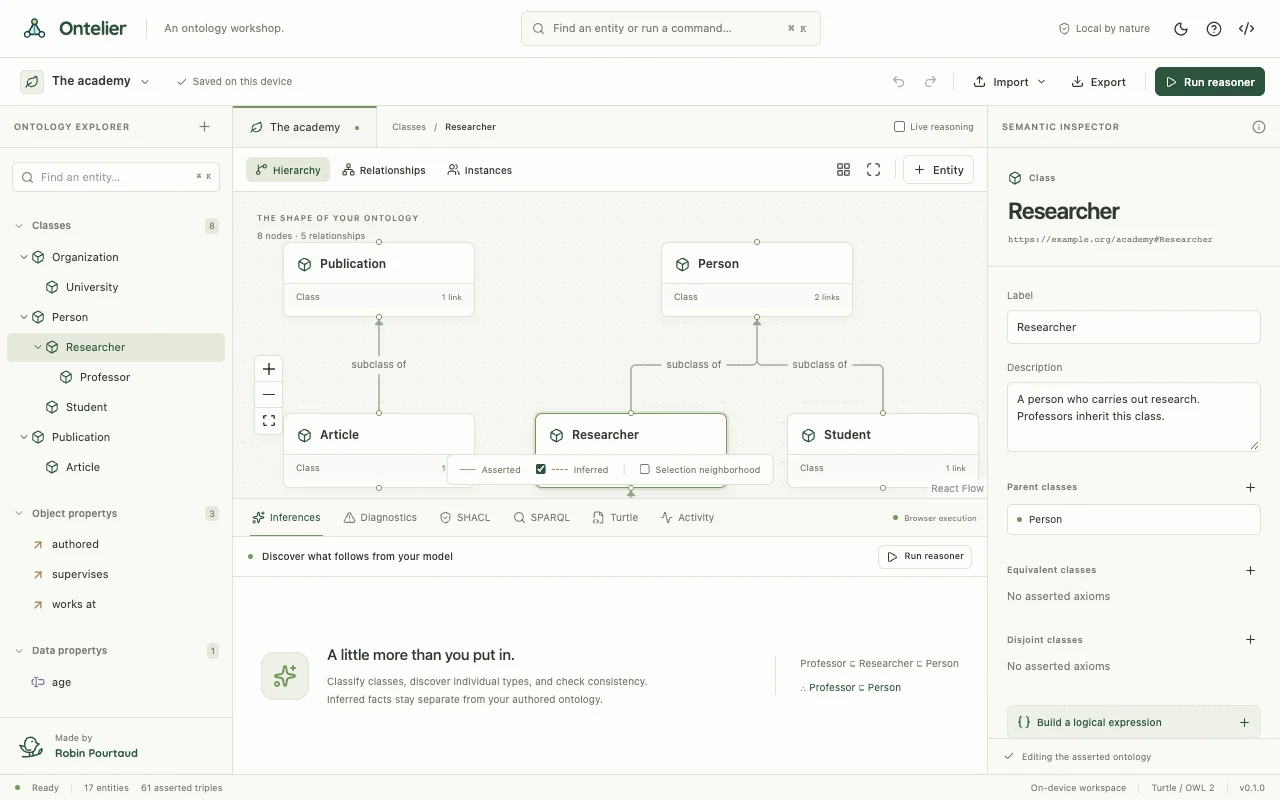Switch to the Instances view tab

pyautogui.click(x=480, y=170)
